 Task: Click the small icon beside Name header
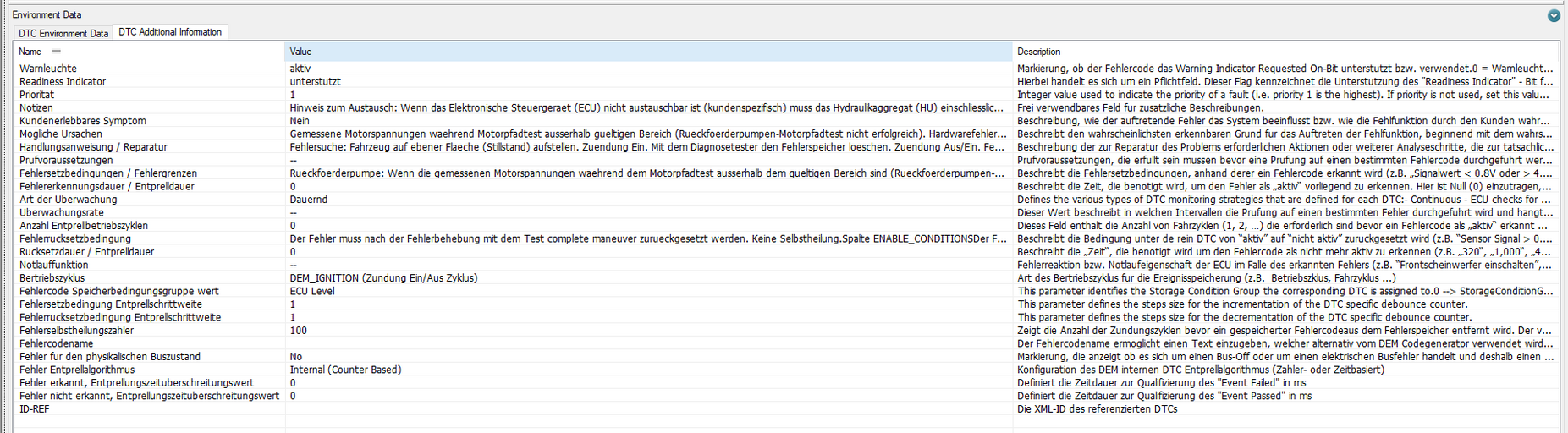[x=57, y=52]
